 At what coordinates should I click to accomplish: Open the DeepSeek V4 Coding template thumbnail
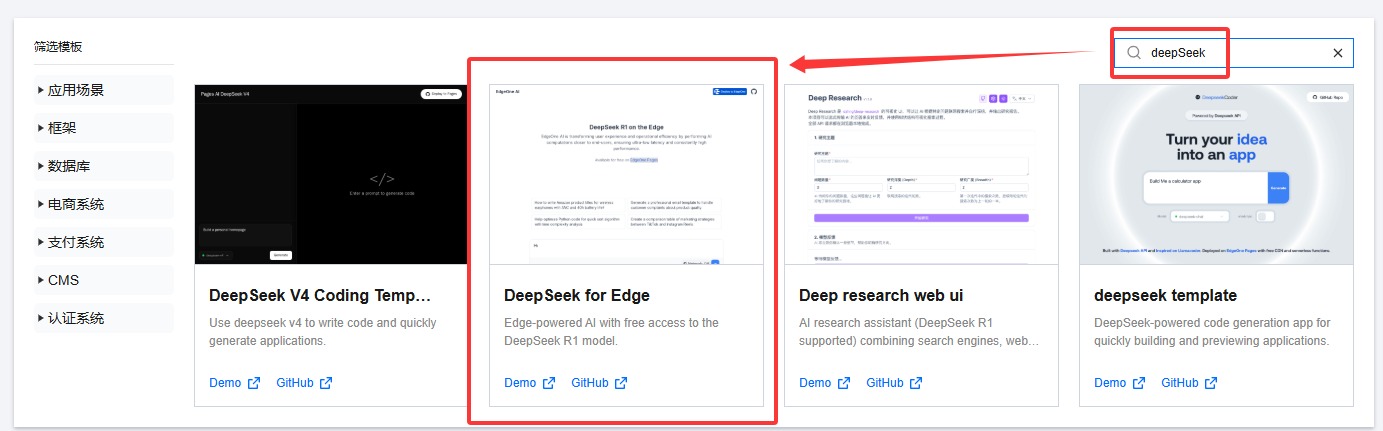tap(331, 174)
